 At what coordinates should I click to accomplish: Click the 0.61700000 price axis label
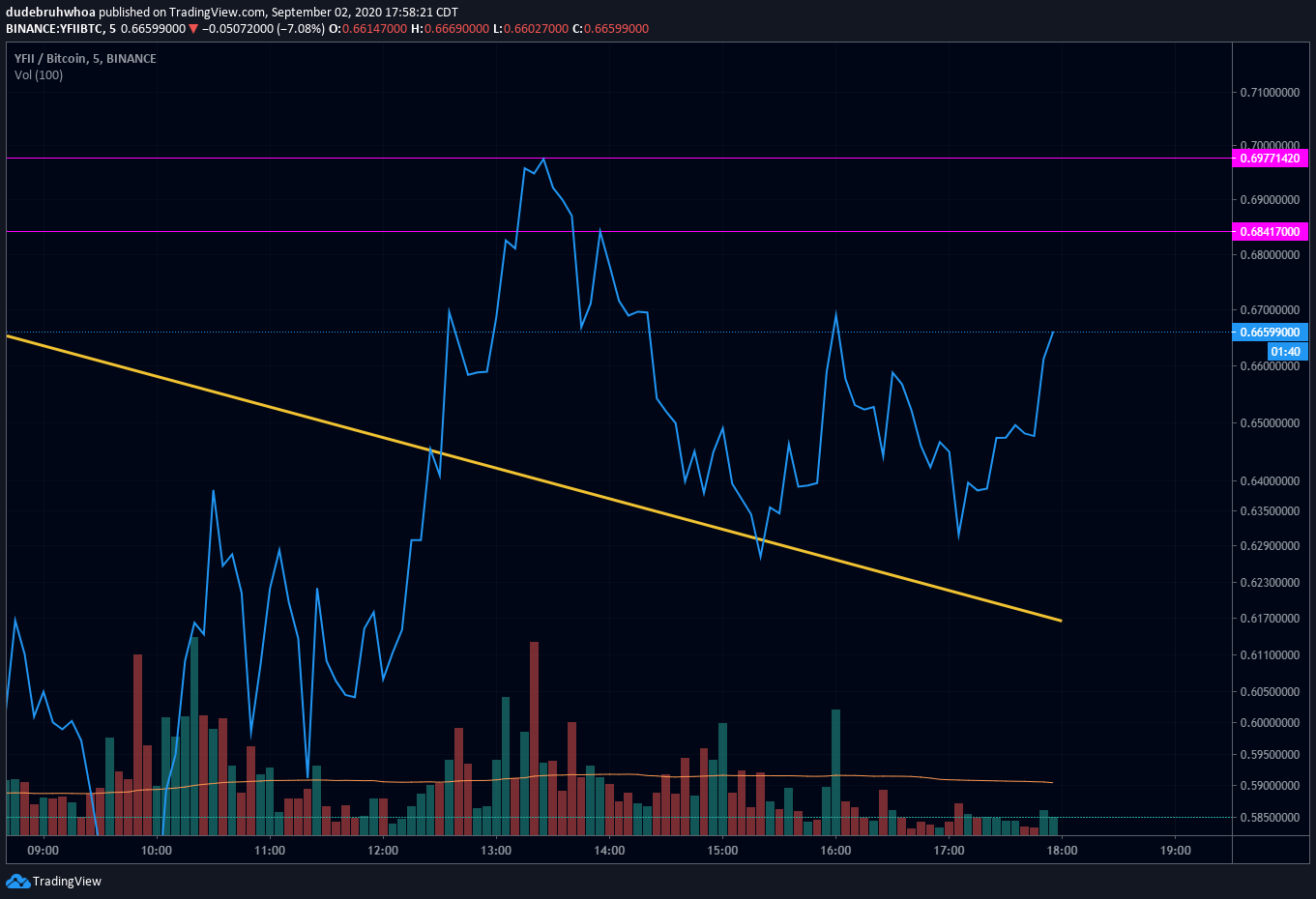click(x=1270, y=619)
